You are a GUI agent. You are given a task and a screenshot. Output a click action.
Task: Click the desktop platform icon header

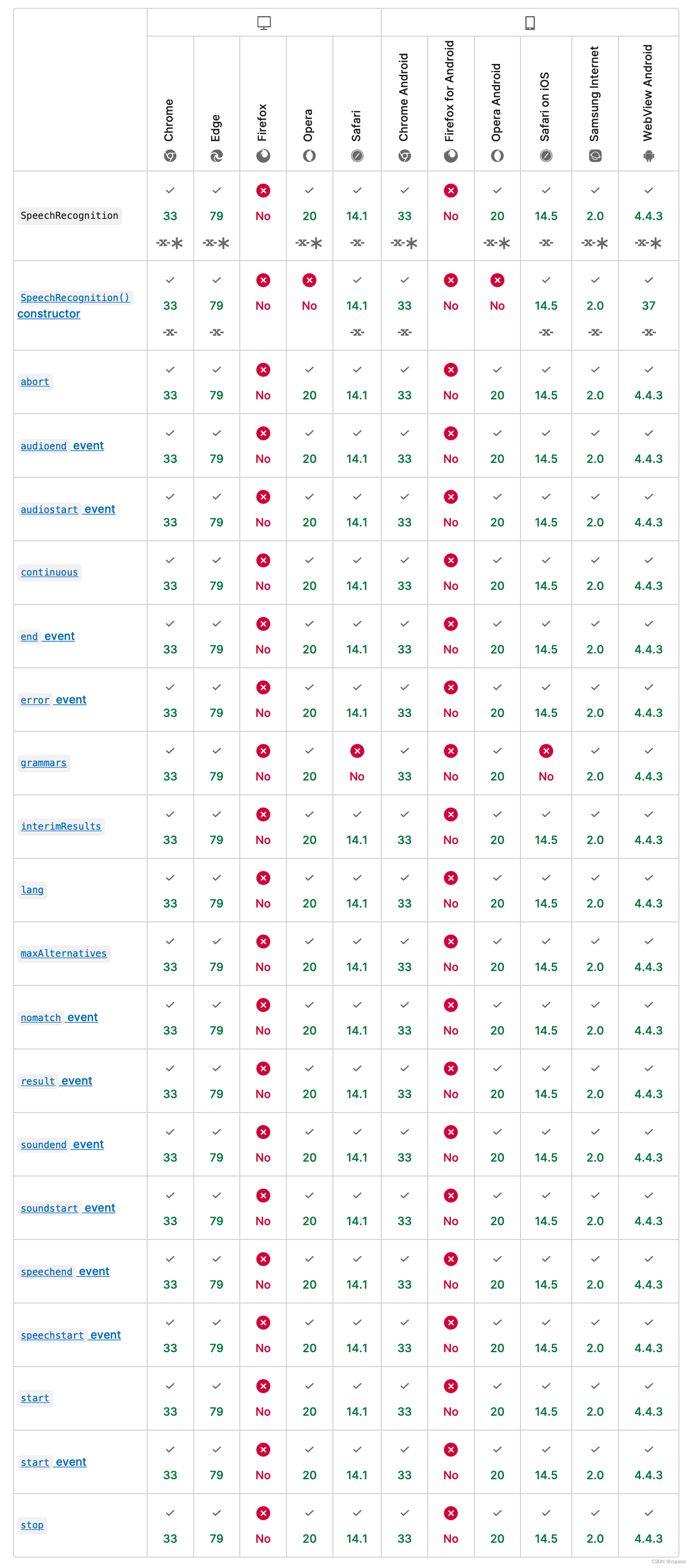tap(264, 23)
